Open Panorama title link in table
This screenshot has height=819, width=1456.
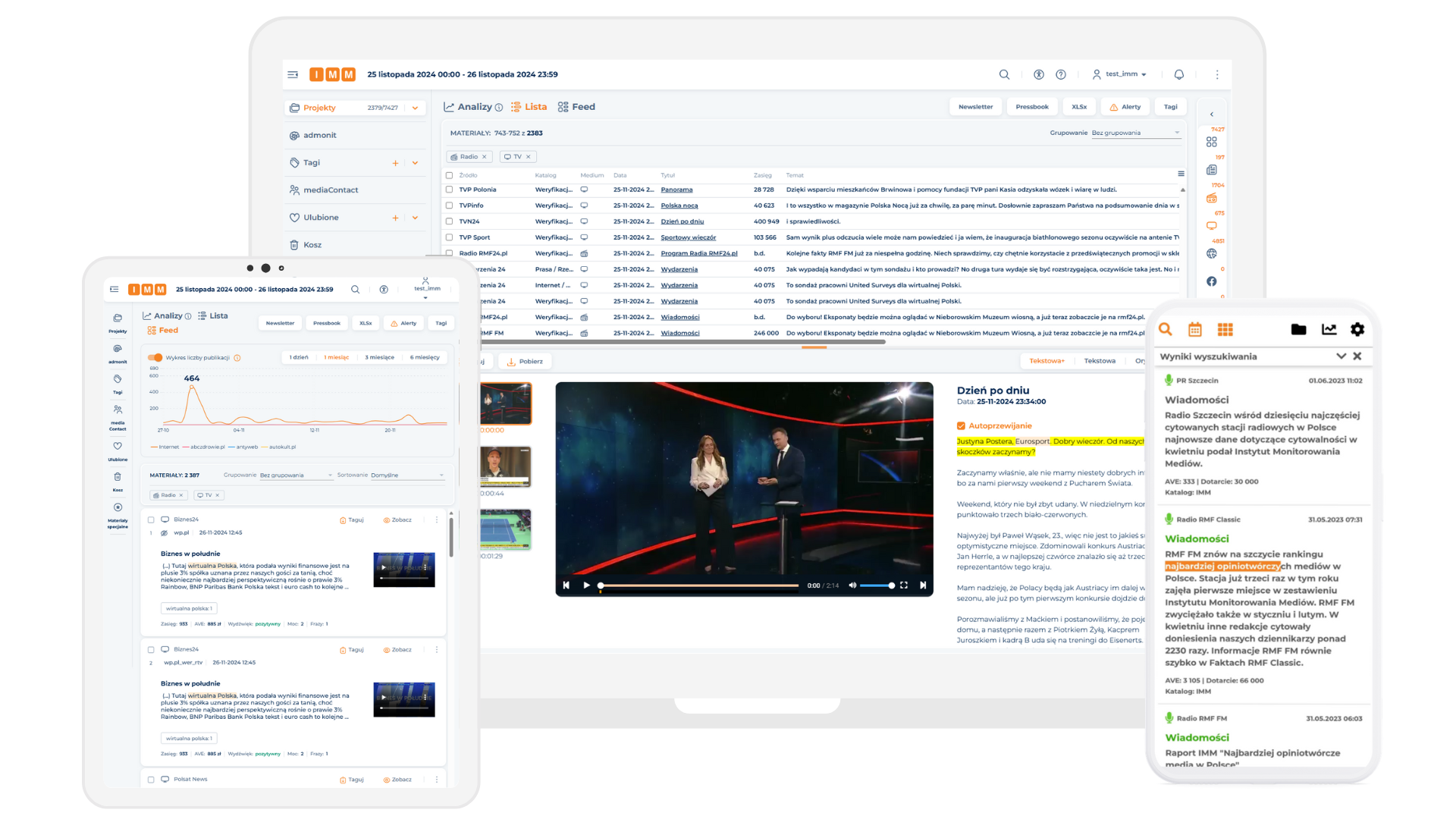pyautogui.click(x=676, y=190)
